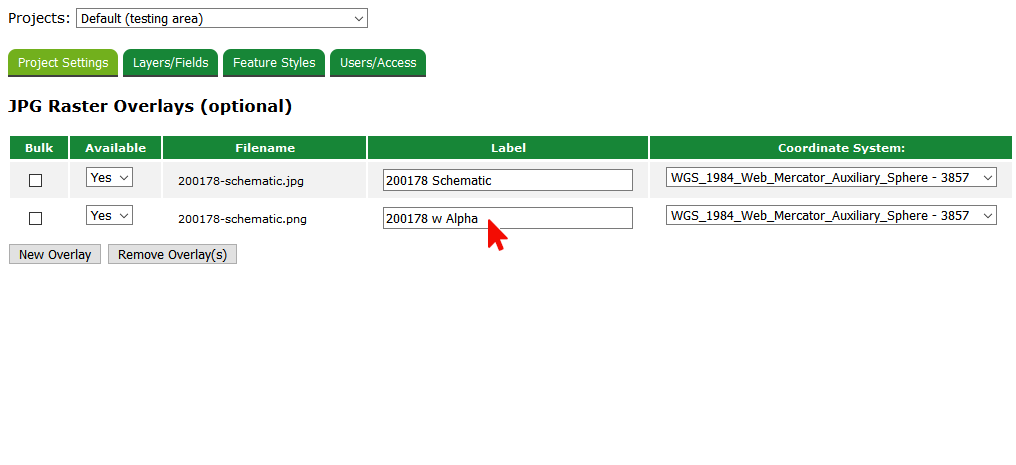Expand the Available dropdown for the PNG overlay
The height and width of the screenshot is (465, 1016).
tap(109, 215)
